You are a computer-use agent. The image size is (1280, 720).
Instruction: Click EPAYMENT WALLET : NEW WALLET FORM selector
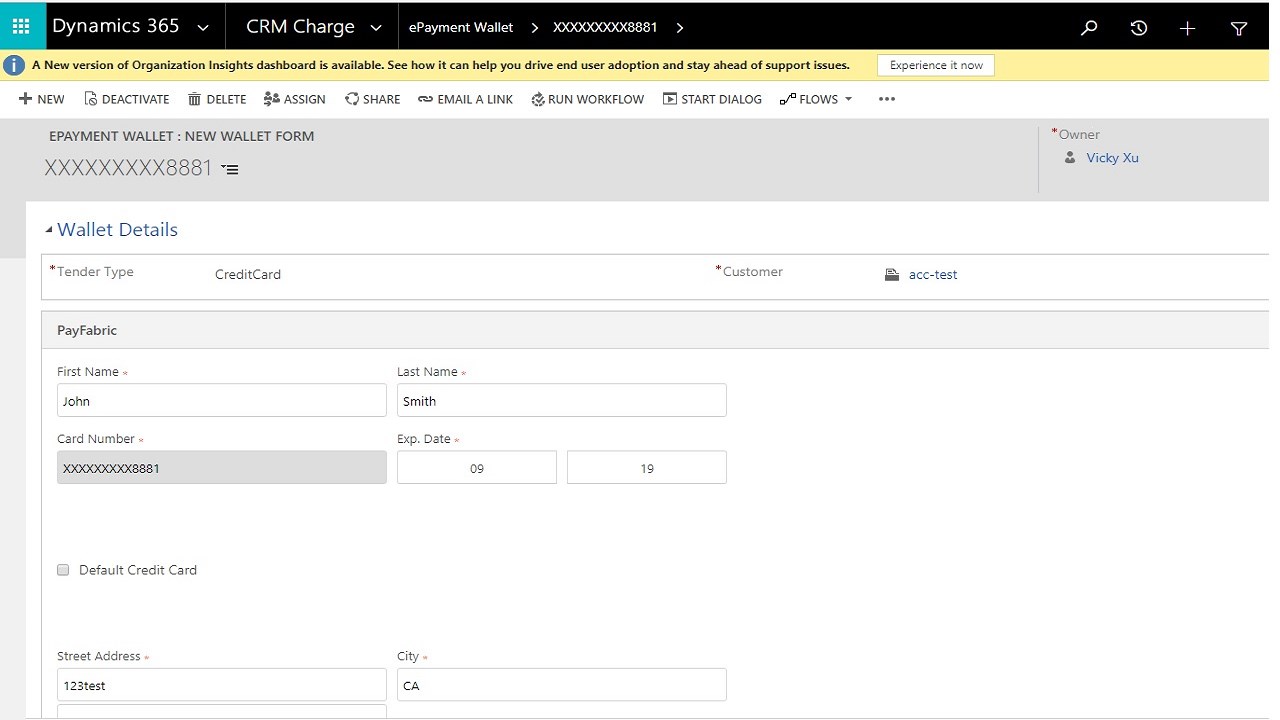[x=182, y=136]
